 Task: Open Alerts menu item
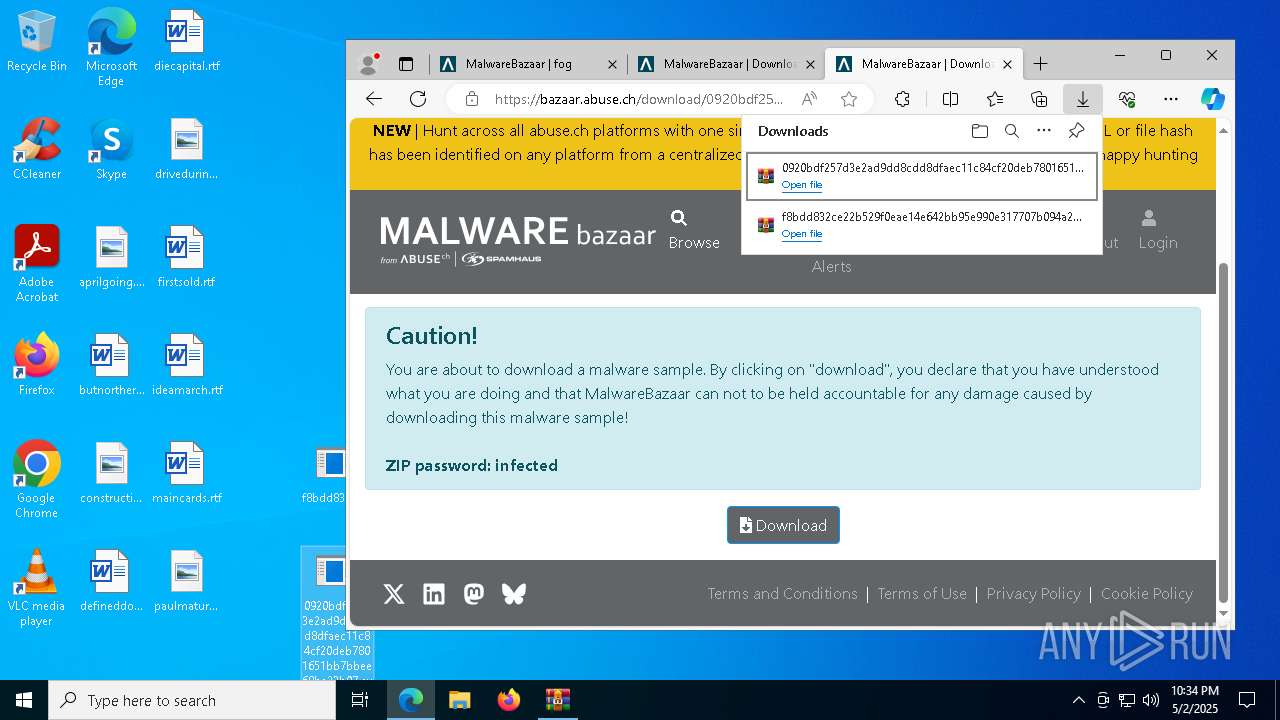point(832,266)
